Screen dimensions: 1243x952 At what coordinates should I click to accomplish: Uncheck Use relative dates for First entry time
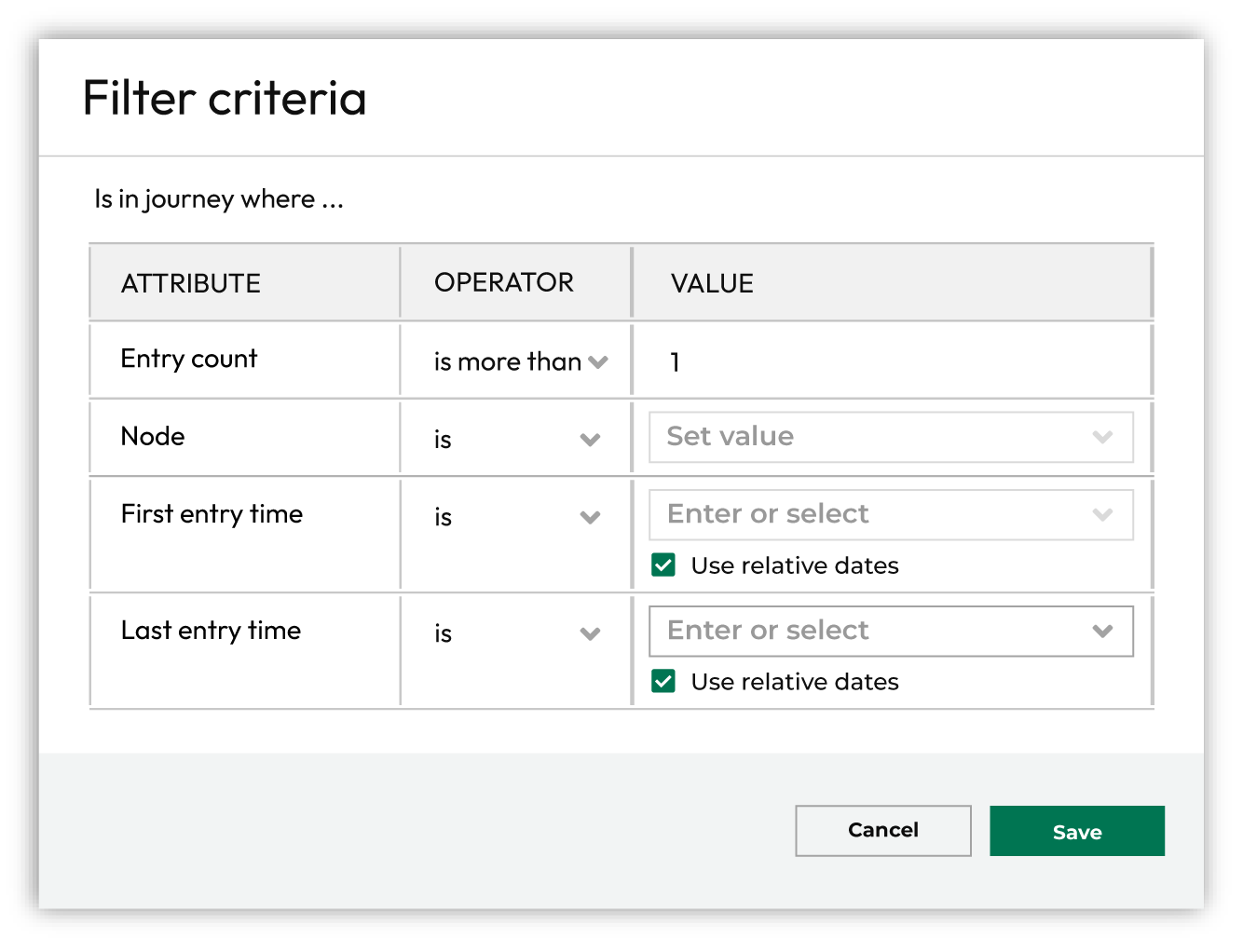(x=663, y=565)
